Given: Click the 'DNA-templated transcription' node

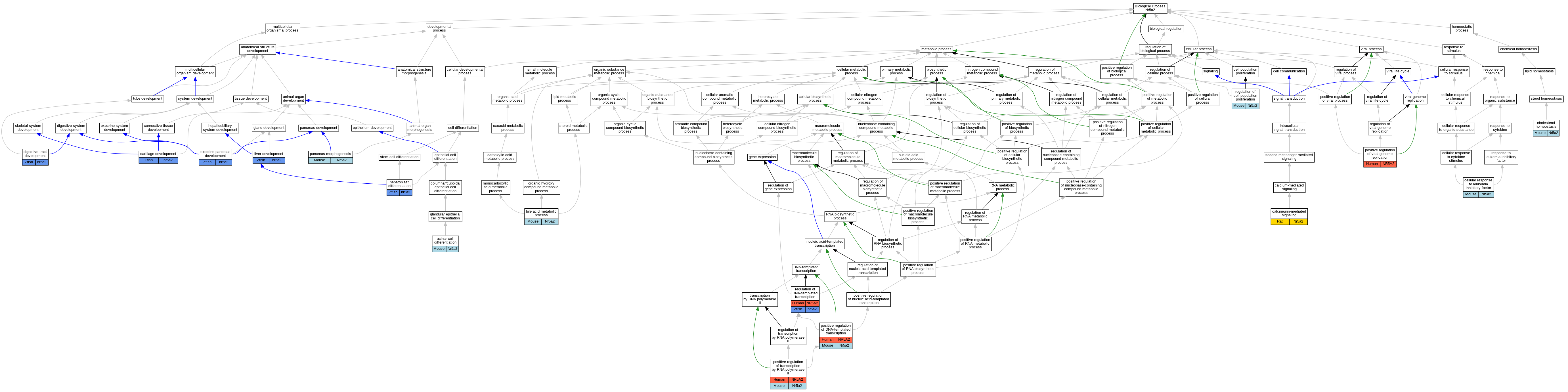Looking at the screenshot, I should click(x=805, y=269).
